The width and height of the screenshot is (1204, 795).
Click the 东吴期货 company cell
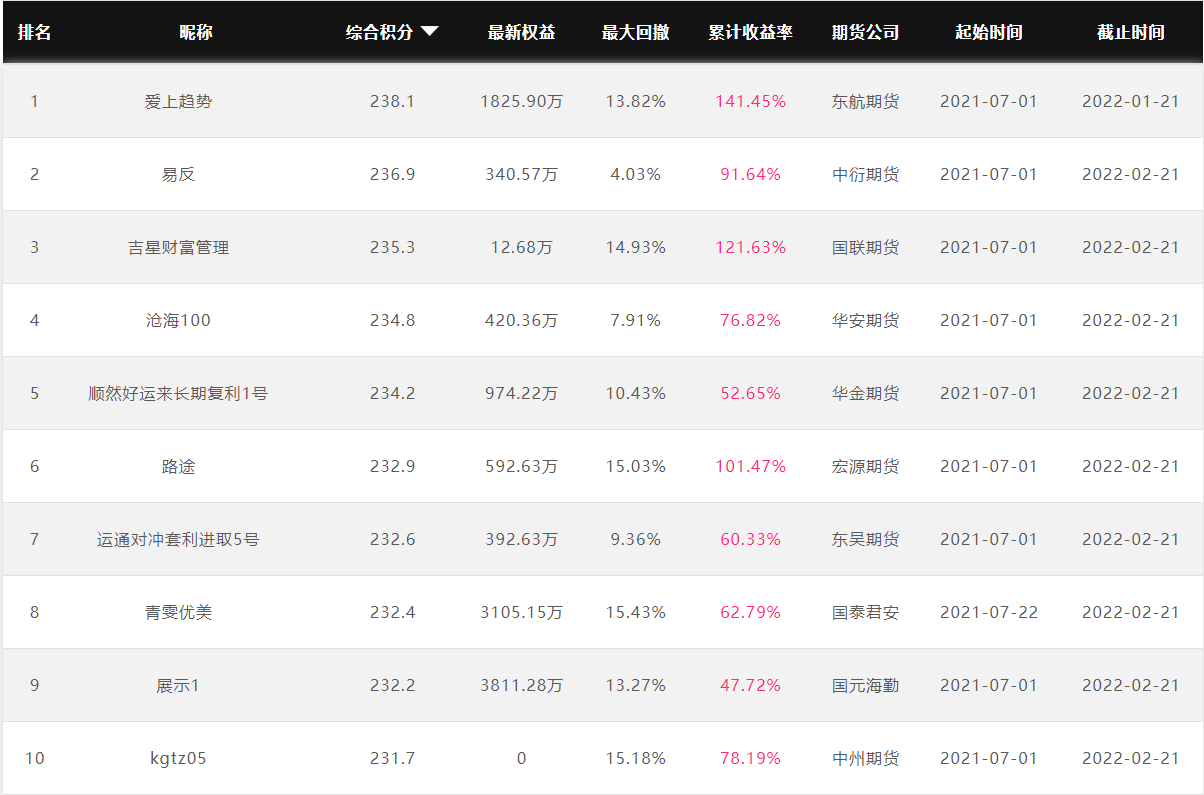coord(866,539)
